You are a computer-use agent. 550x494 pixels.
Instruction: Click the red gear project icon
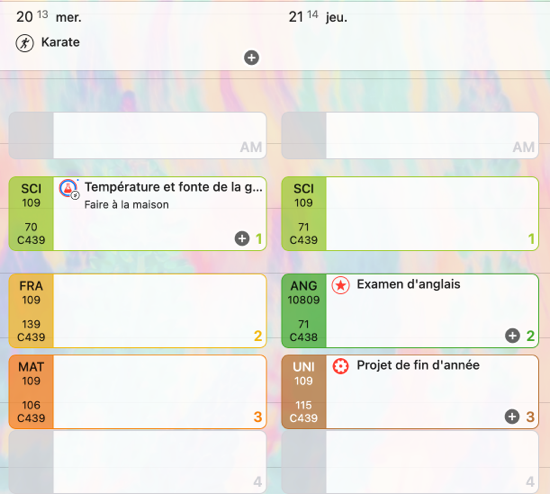click(340, 366)
